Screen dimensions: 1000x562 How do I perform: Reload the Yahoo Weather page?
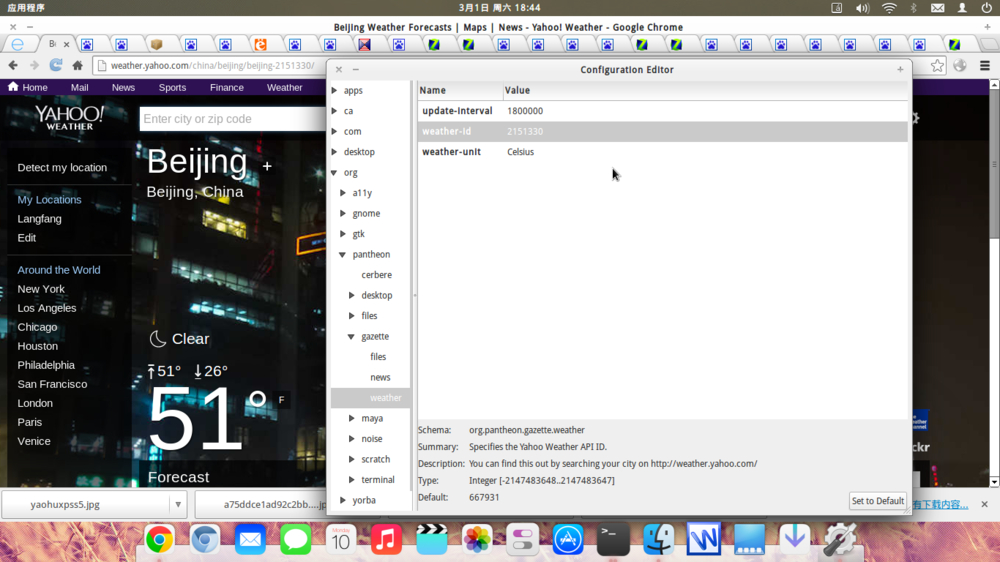(x=56, y=65)
